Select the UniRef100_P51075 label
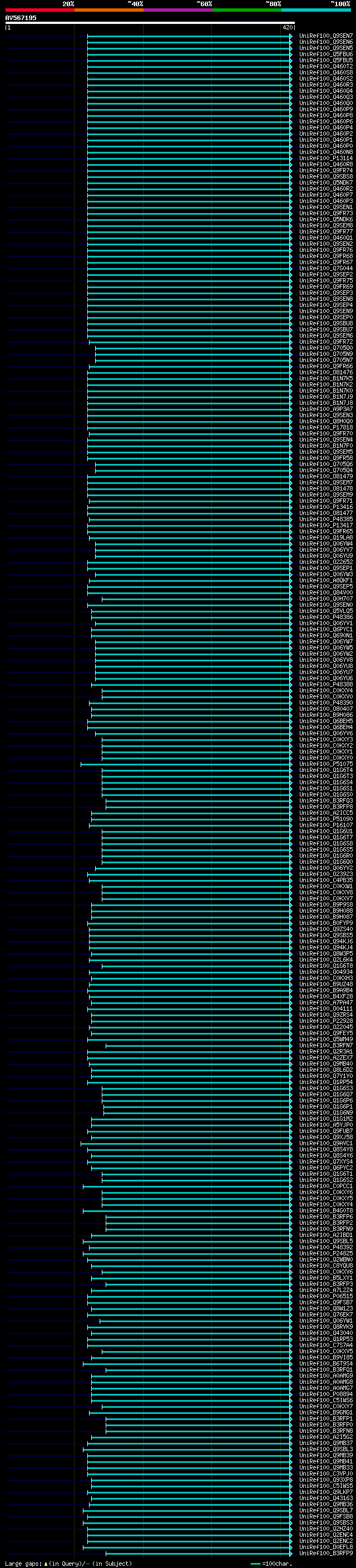 point(326,764)
